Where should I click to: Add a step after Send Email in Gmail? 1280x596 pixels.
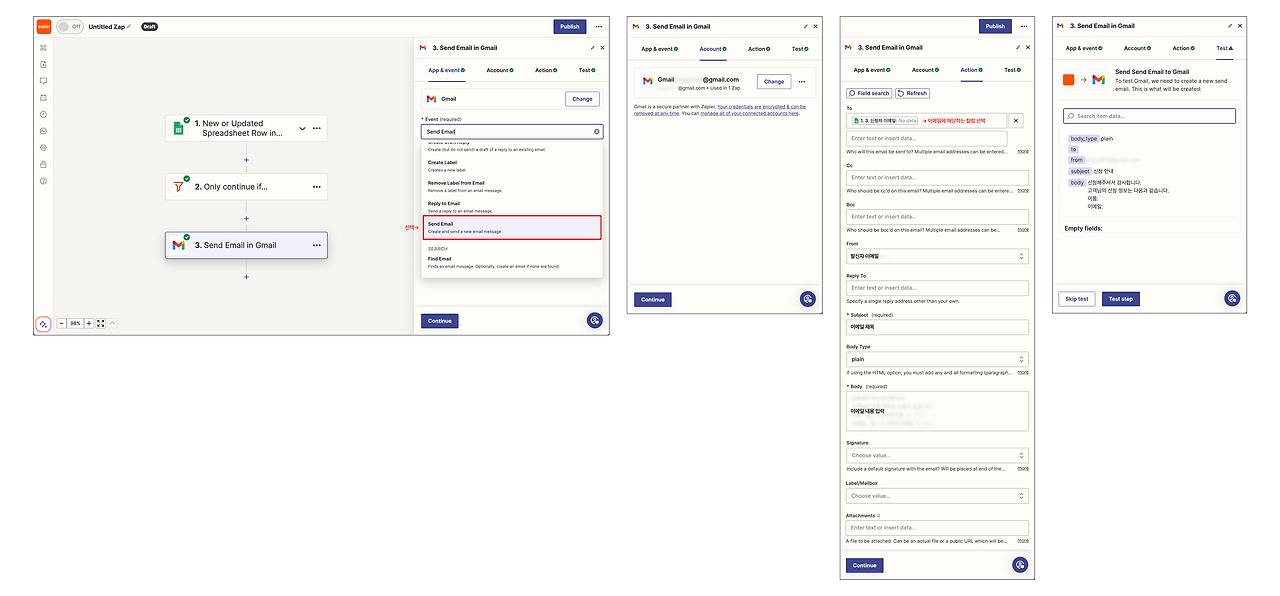point(246,277)
